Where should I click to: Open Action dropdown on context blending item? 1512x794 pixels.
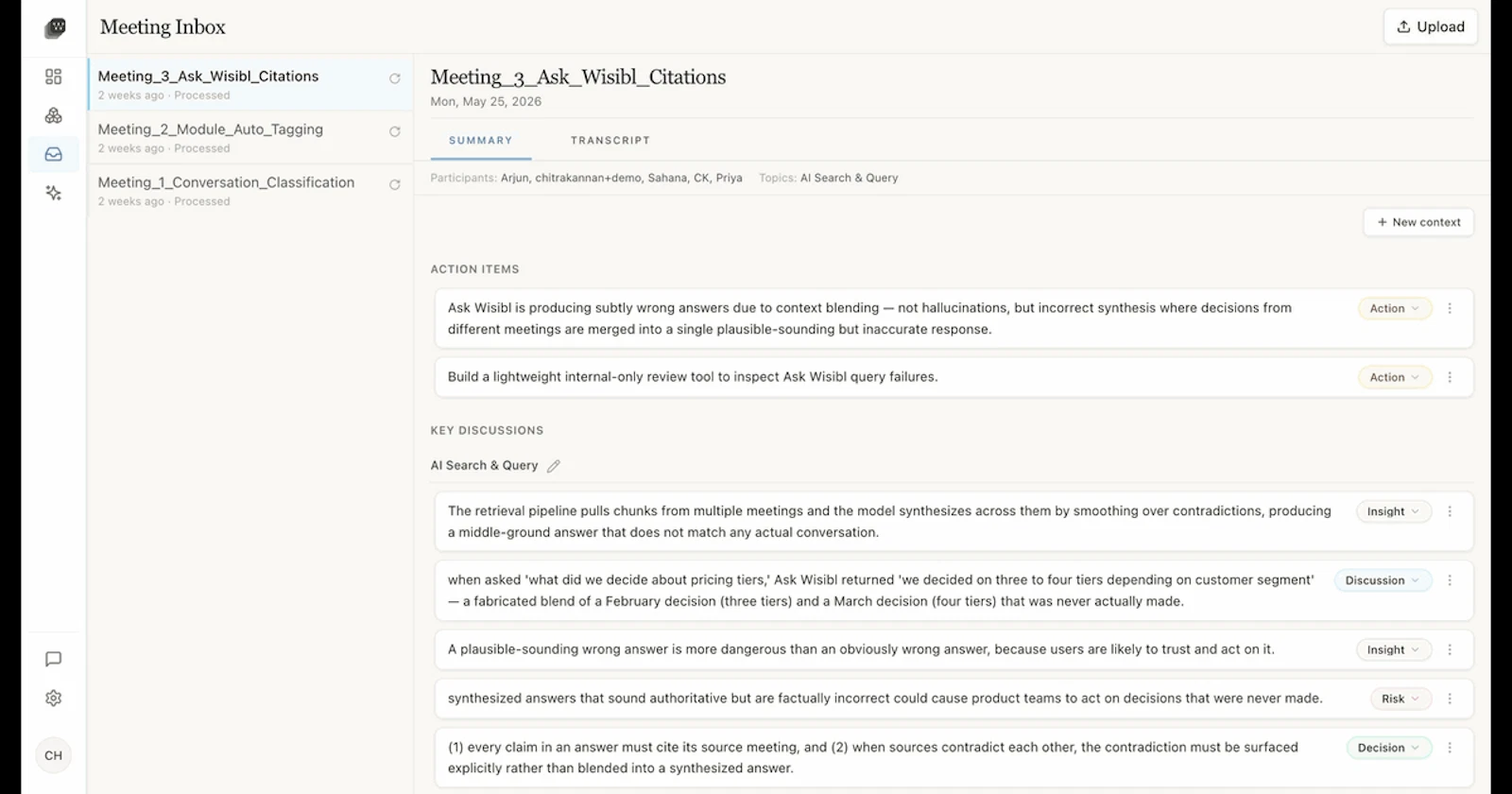1395,308
